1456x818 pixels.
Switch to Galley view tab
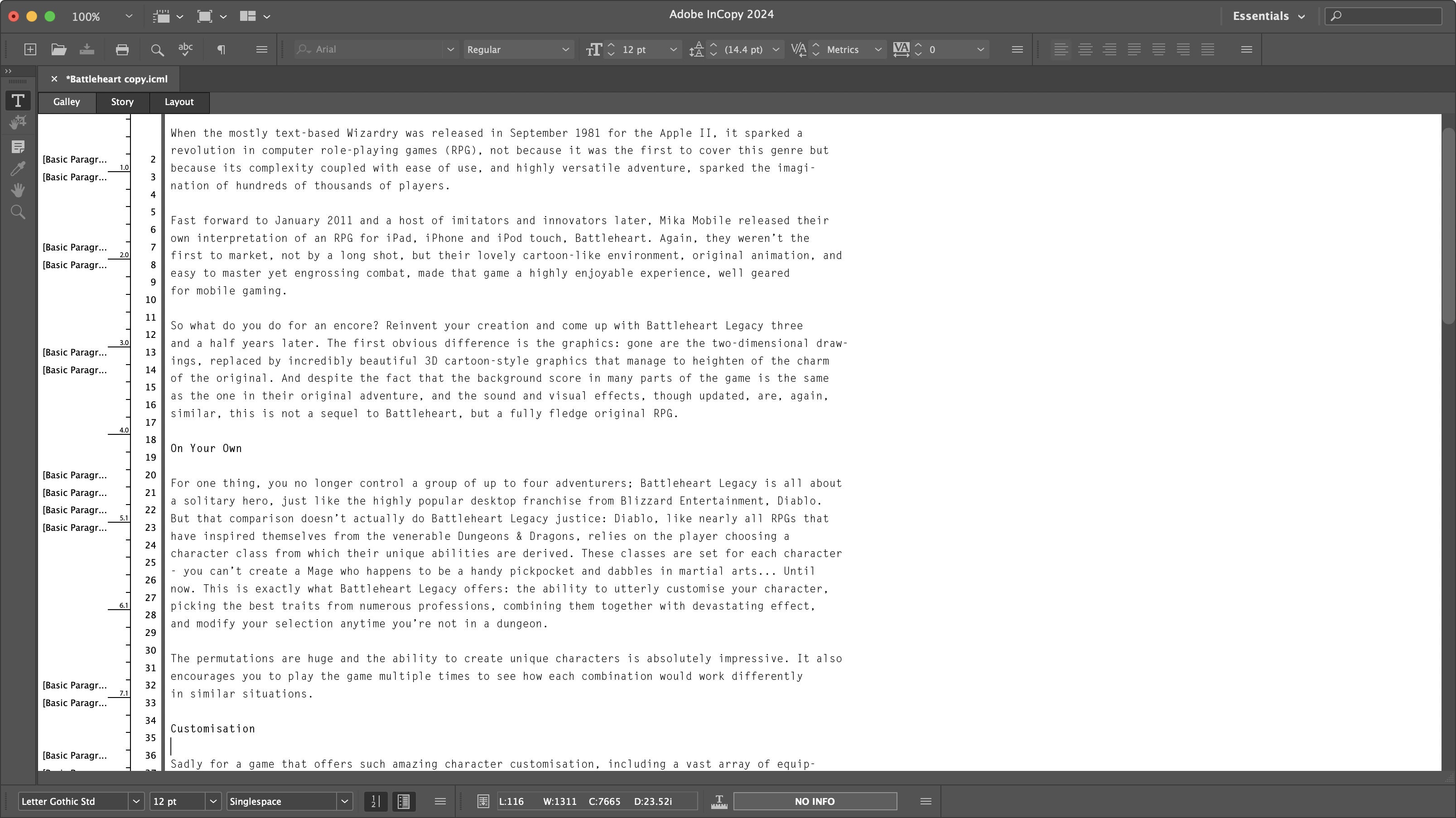pyautogui.click(x=66, y=101)
